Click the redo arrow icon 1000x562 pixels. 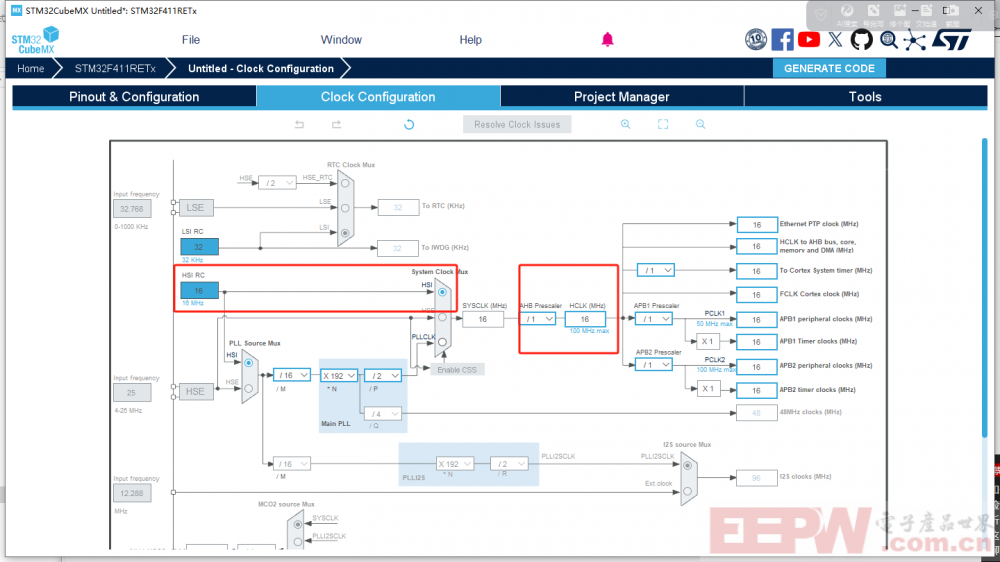pos(336,124)
